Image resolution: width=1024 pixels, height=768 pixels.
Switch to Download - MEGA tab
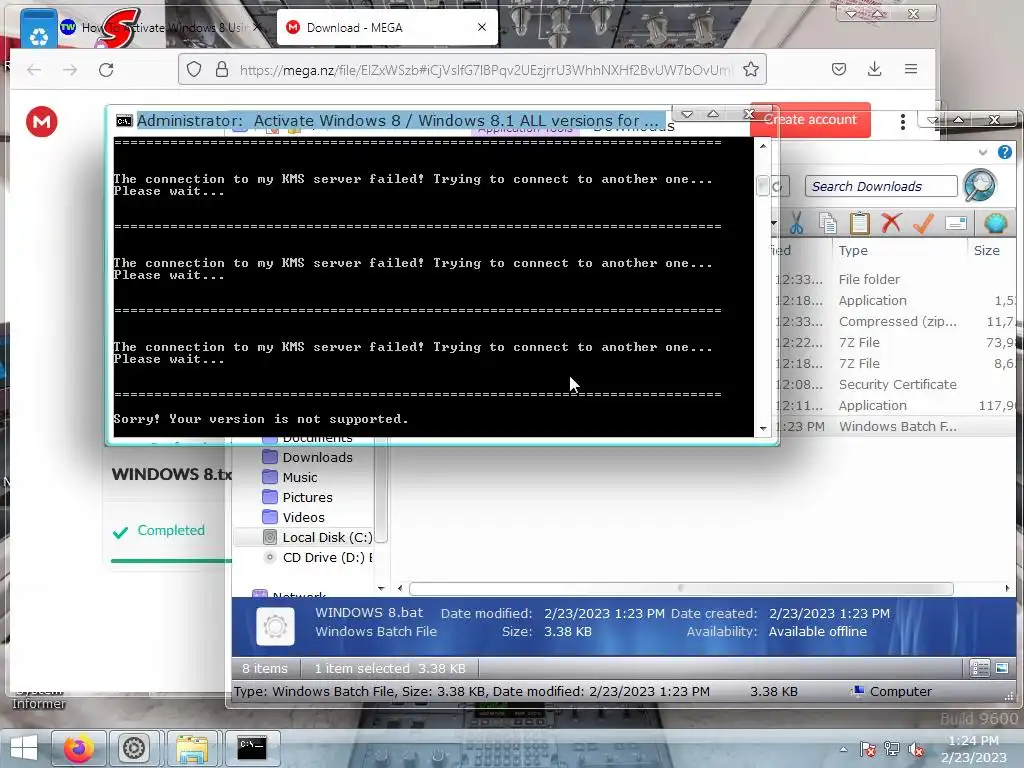point(387,27)
